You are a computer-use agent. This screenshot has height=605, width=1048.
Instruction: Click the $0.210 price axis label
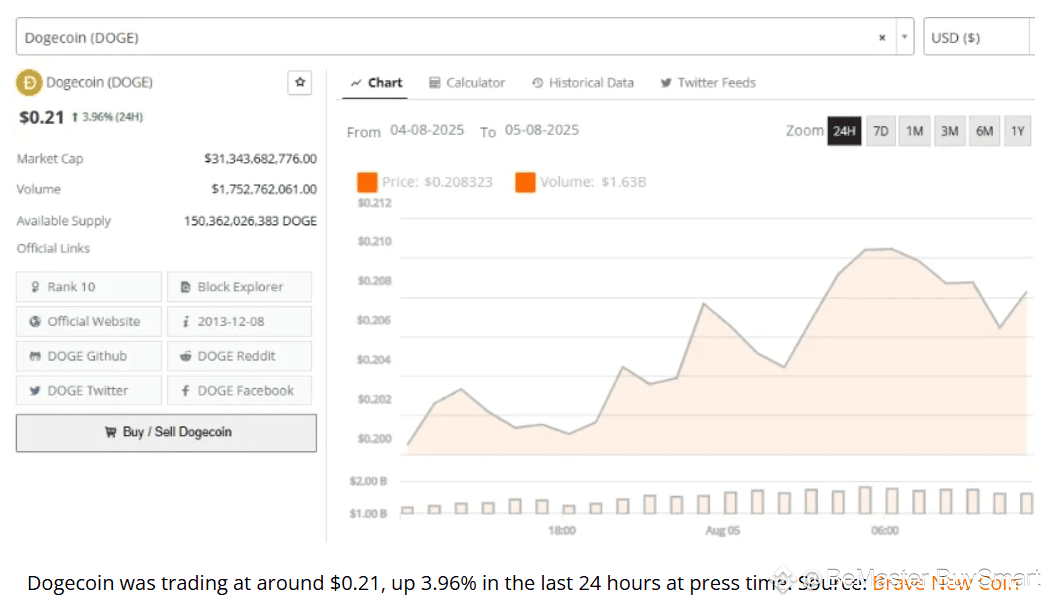pyautogui.click(x=374, y=241)
